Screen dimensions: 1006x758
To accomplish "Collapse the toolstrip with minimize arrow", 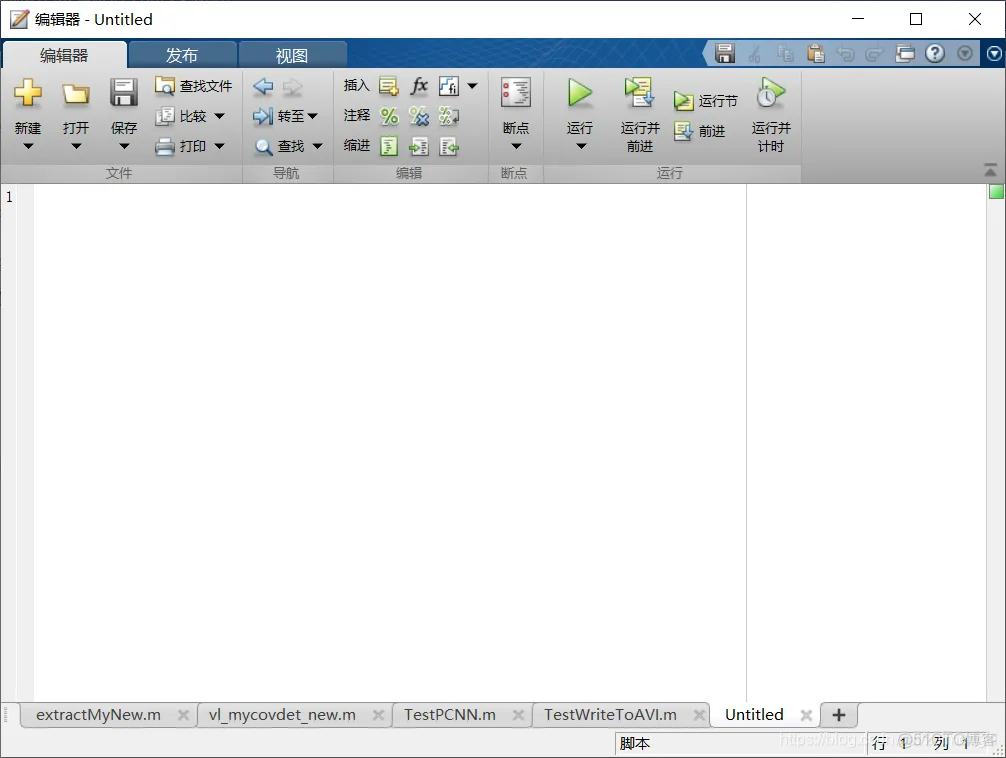I will click(x=990, y=170).
